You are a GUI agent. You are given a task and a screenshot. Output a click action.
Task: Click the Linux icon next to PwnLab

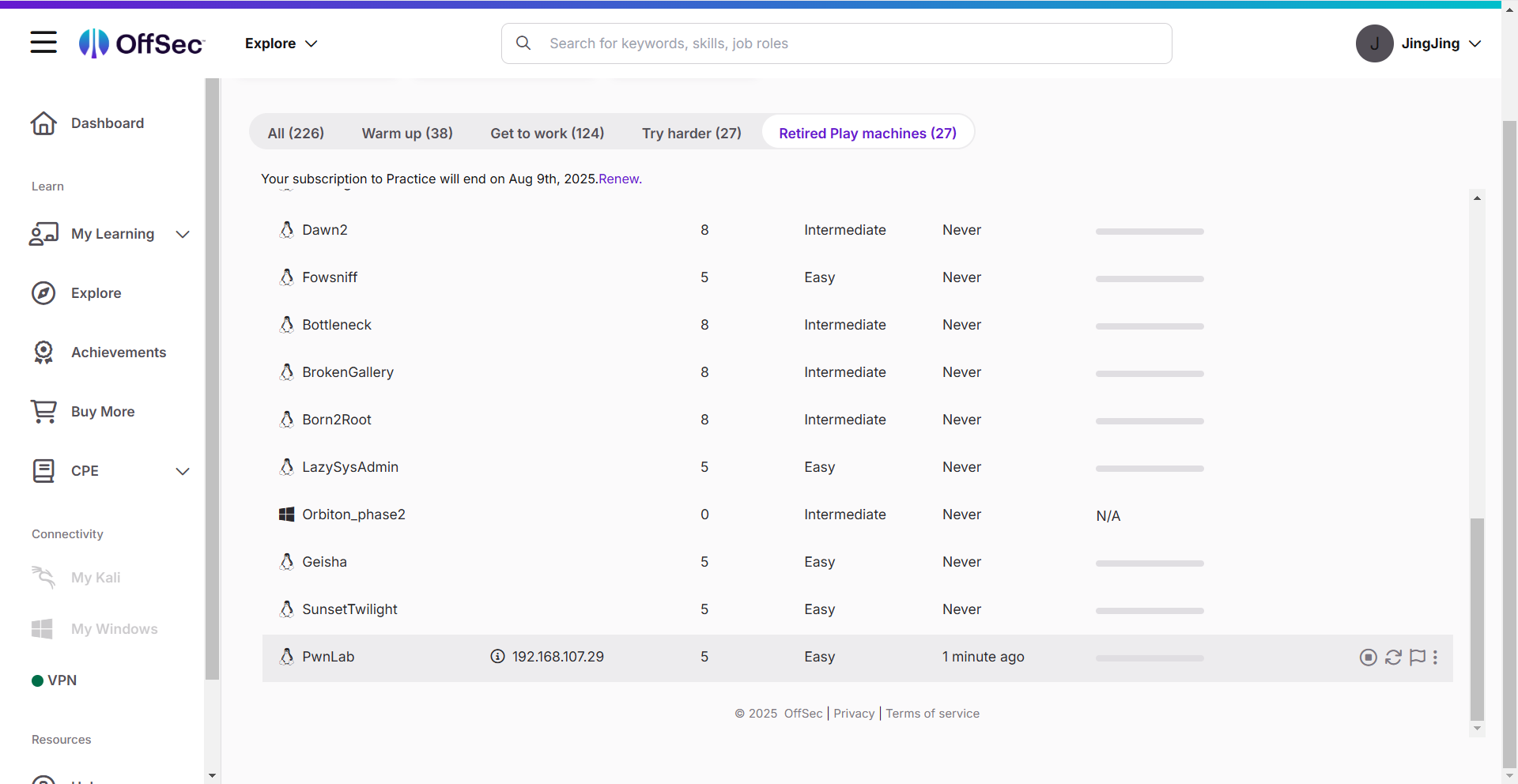click(x=287, y=657)
